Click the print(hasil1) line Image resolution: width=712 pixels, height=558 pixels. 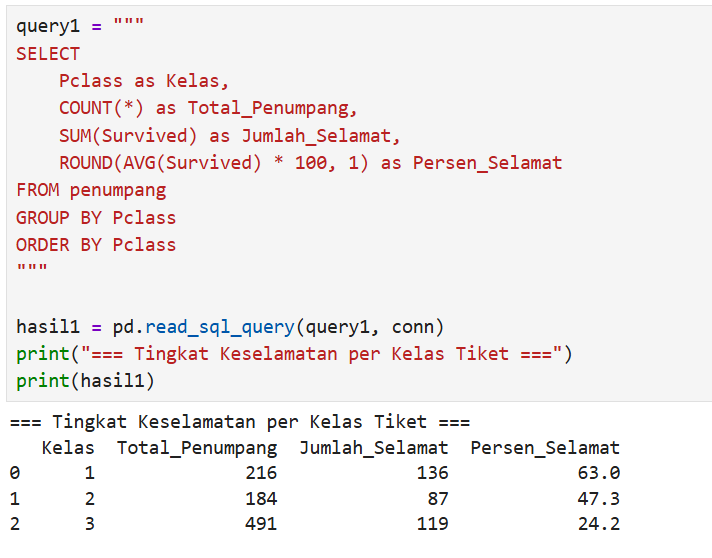point(85,380)
